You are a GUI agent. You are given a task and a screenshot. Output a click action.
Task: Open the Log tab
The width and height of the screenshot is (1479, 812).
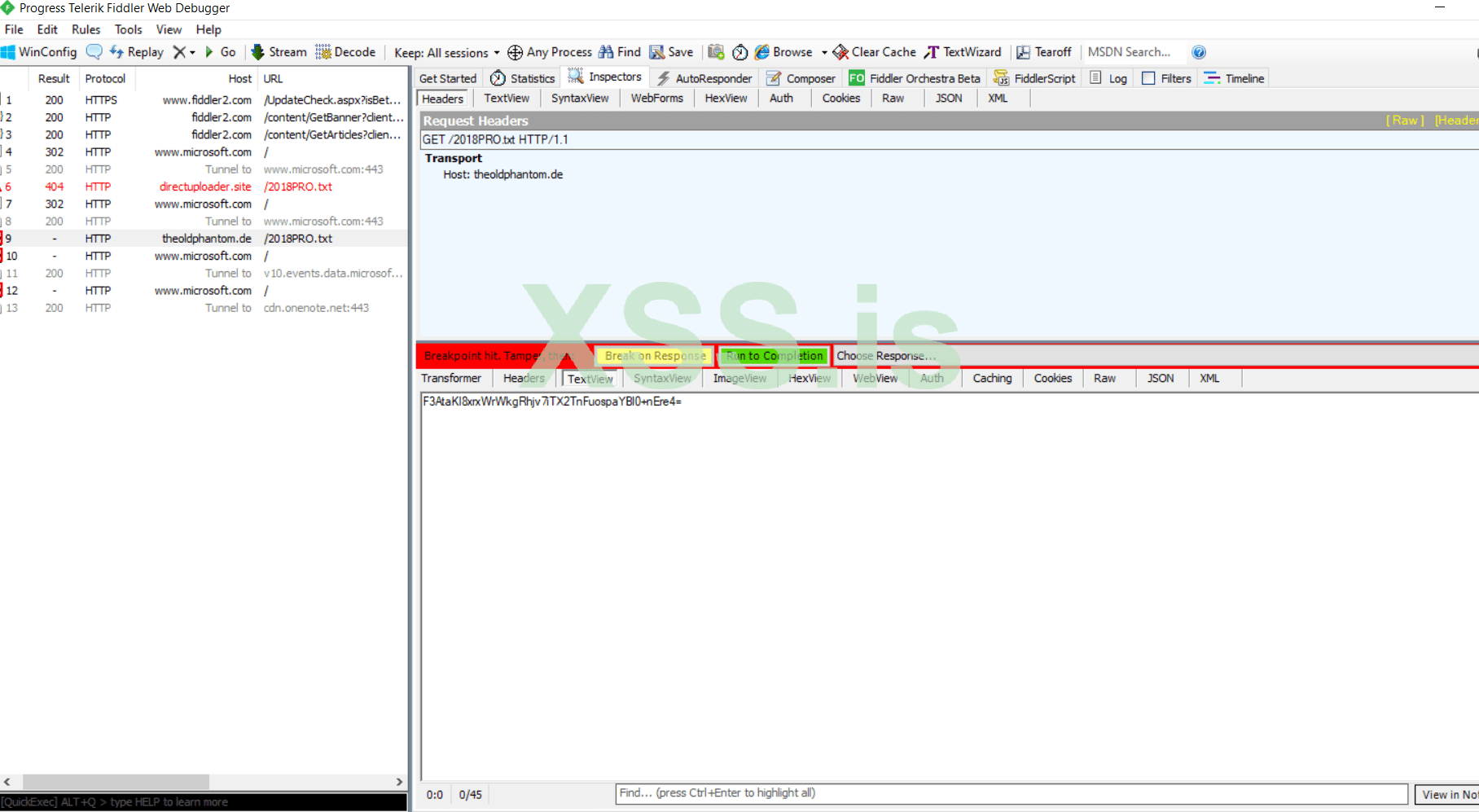click(x=1109, y=78)
